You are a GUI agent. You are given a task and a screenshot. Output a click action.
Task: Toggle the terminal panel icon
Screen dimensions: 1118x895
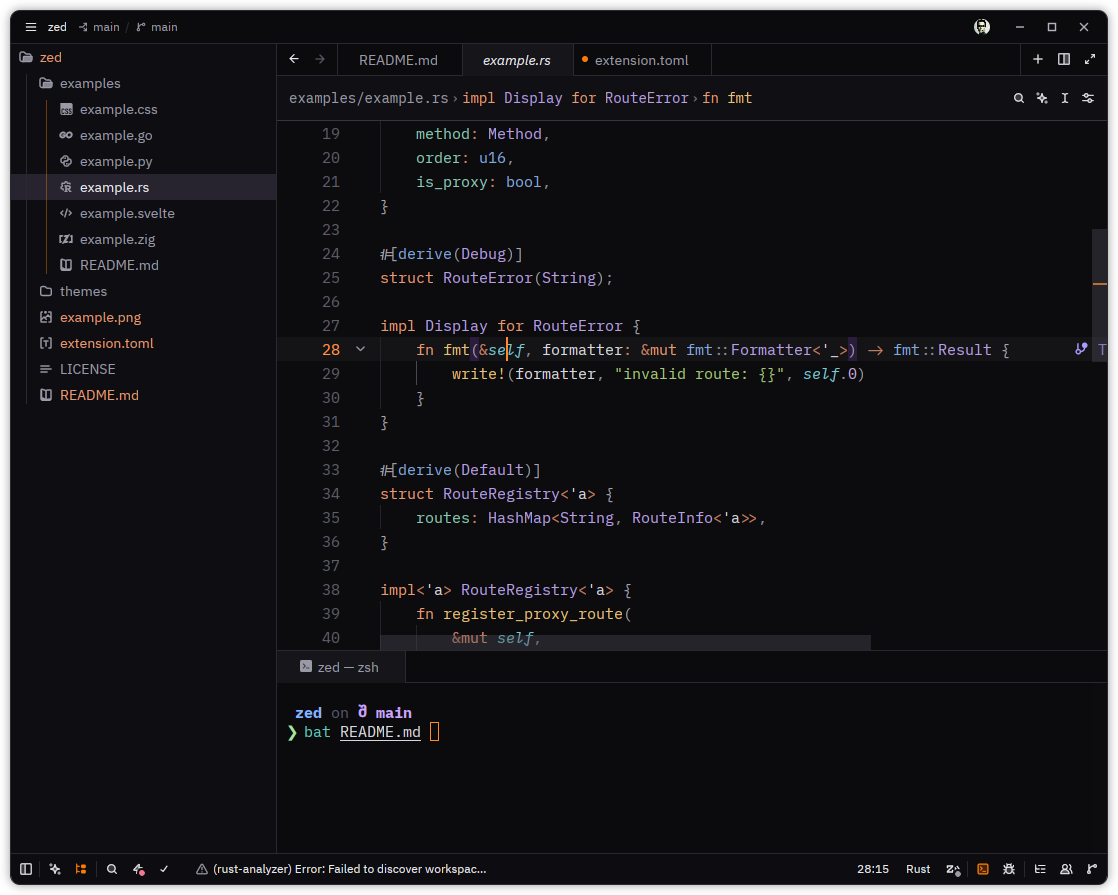point(983,869)
